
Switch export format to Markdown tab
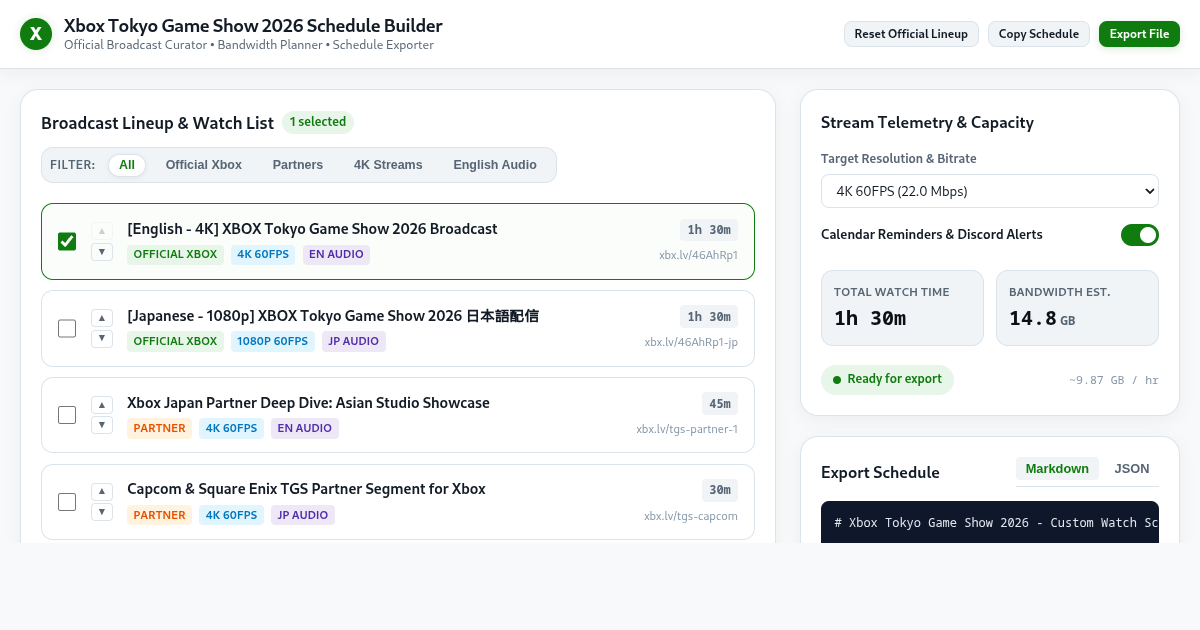pos(1057,469)
